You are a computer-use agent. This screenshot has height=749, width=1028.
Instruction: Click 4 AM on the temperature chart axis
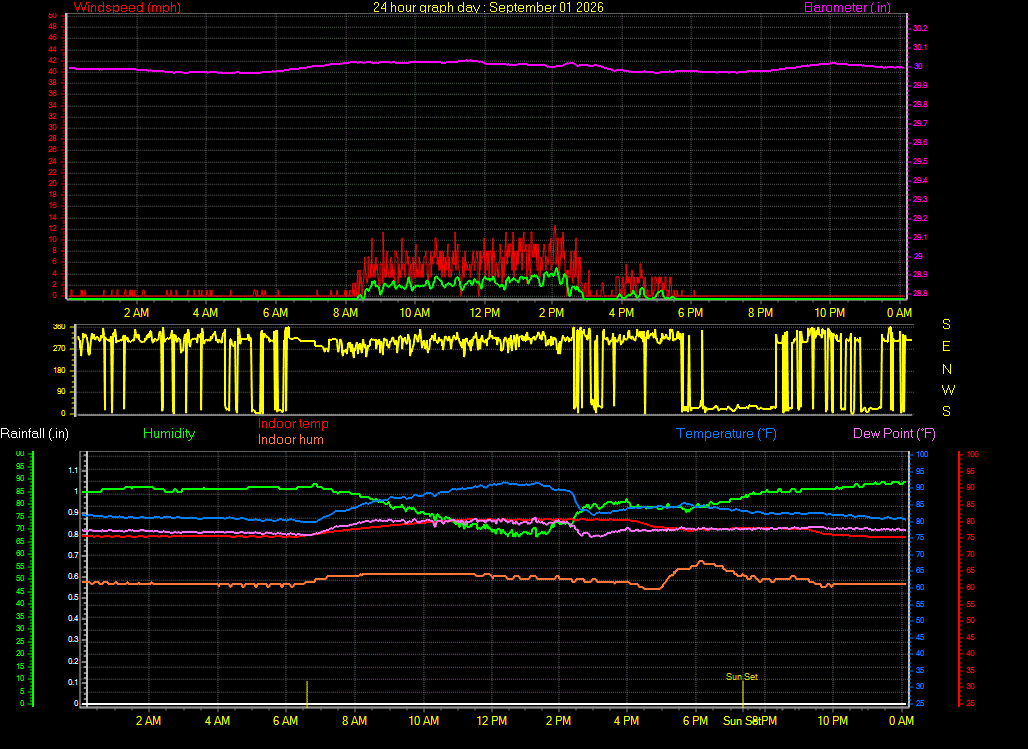pyautogui.click(x=217, y=721)
